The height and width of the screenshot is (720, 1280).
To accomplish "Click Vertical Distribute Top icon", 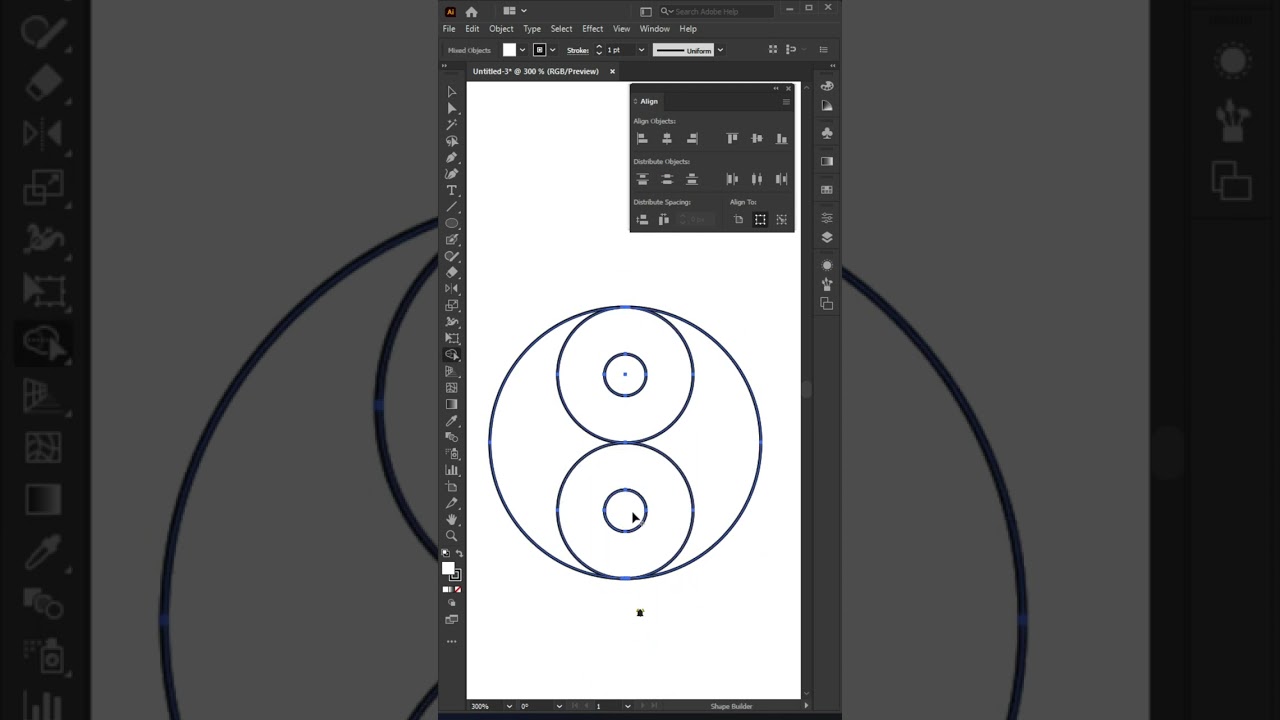I will coord(642,179).
